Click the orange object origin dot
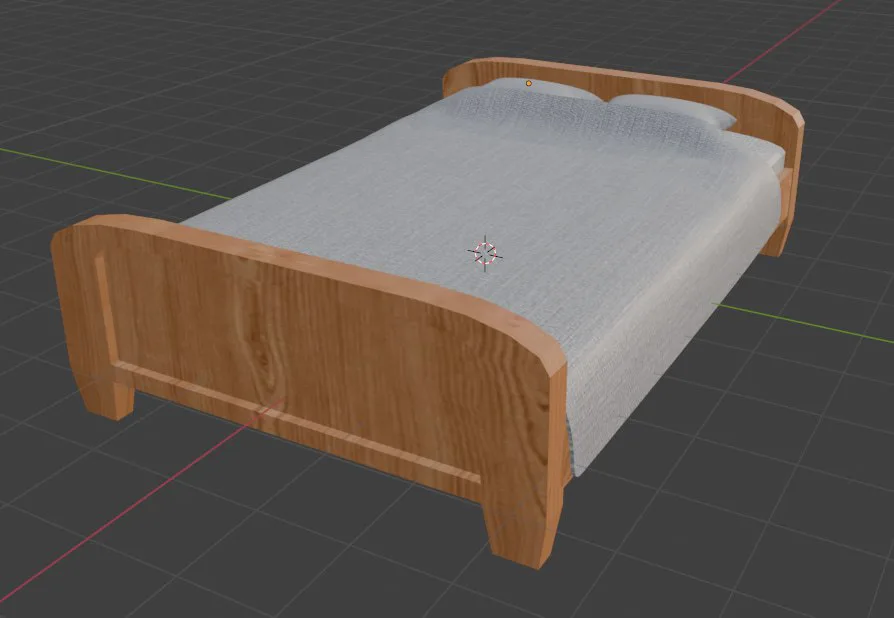 click(x=529, y=83)
